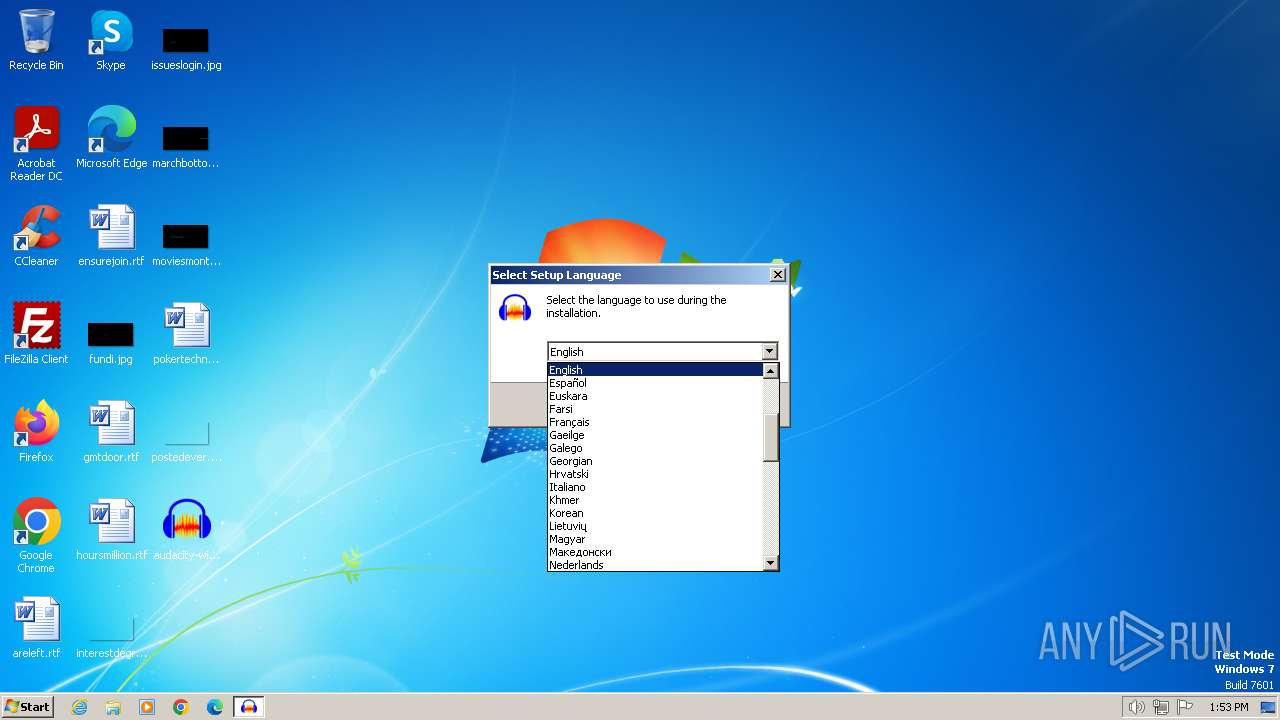
Task: Select fundi.jpg desktop file
Action: 111,342
